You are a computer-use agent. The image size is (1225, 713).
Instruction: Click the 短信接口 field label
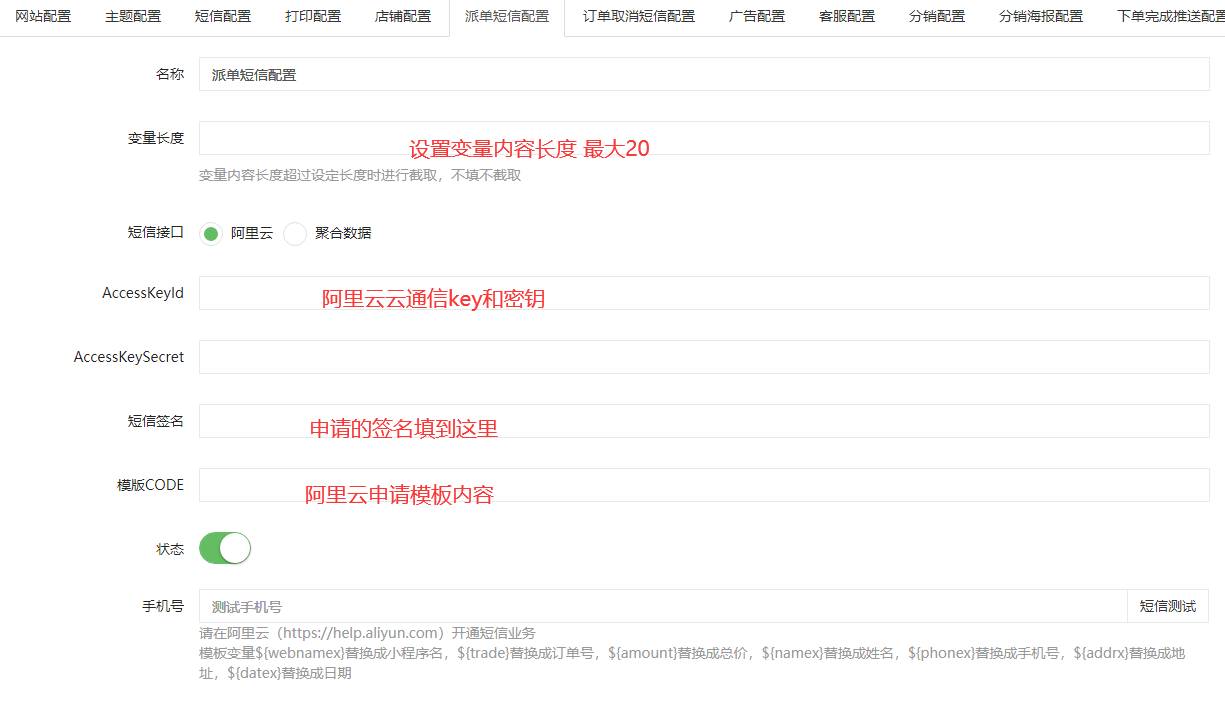pos(156,232)
